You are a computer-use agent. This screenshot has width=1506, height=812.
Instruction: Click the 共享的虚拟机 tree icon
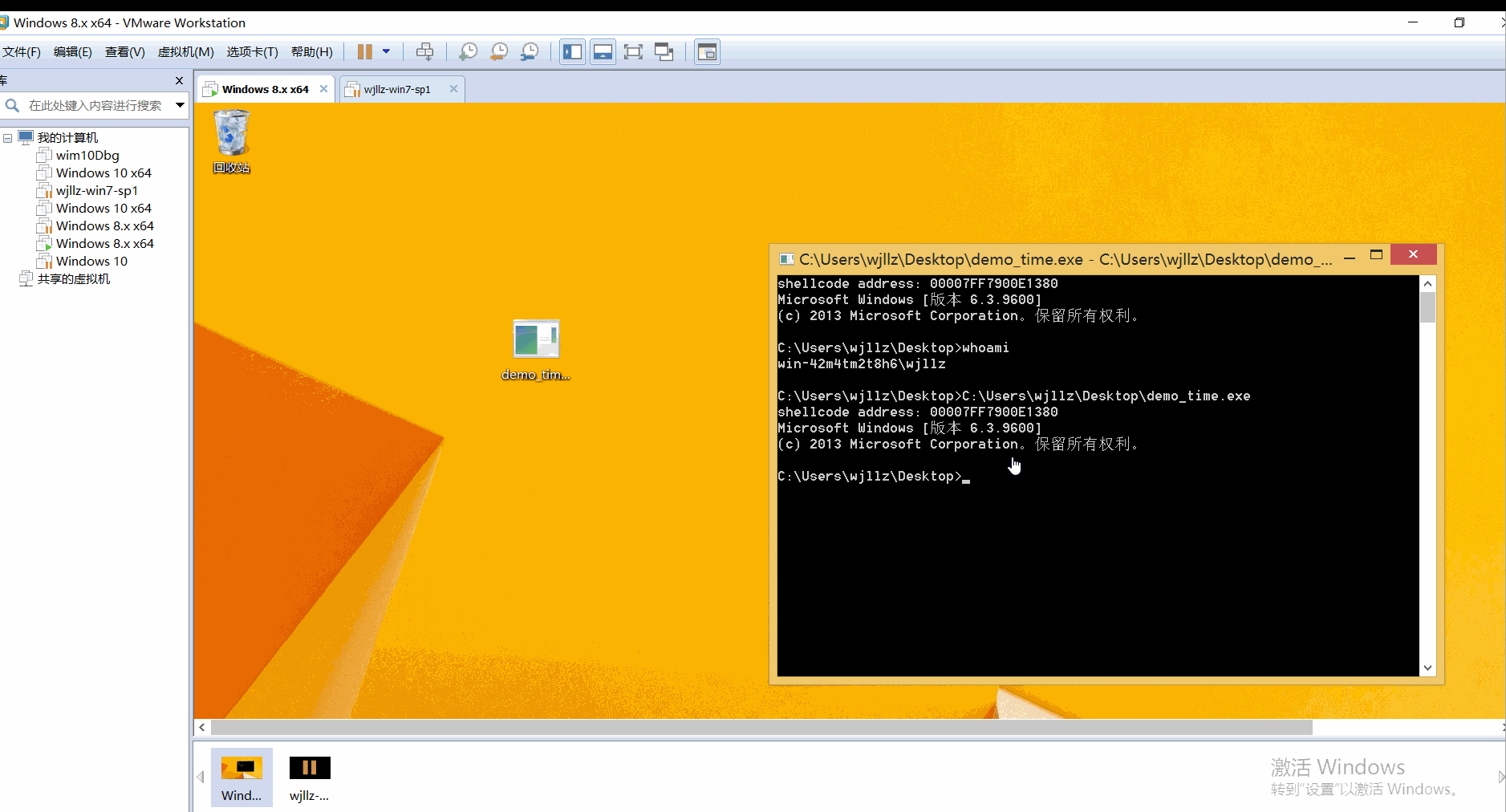pyautogui.click(x=26, y=279)
